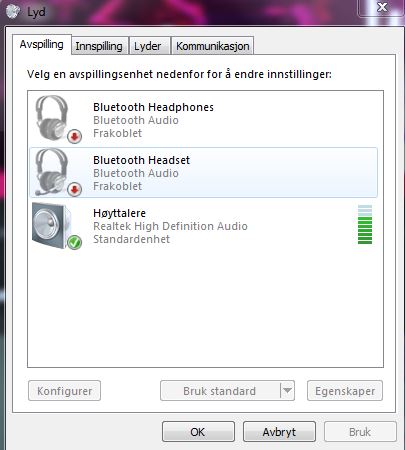
Task: Click the Bruk standard button
Action: tap(220, 391)
